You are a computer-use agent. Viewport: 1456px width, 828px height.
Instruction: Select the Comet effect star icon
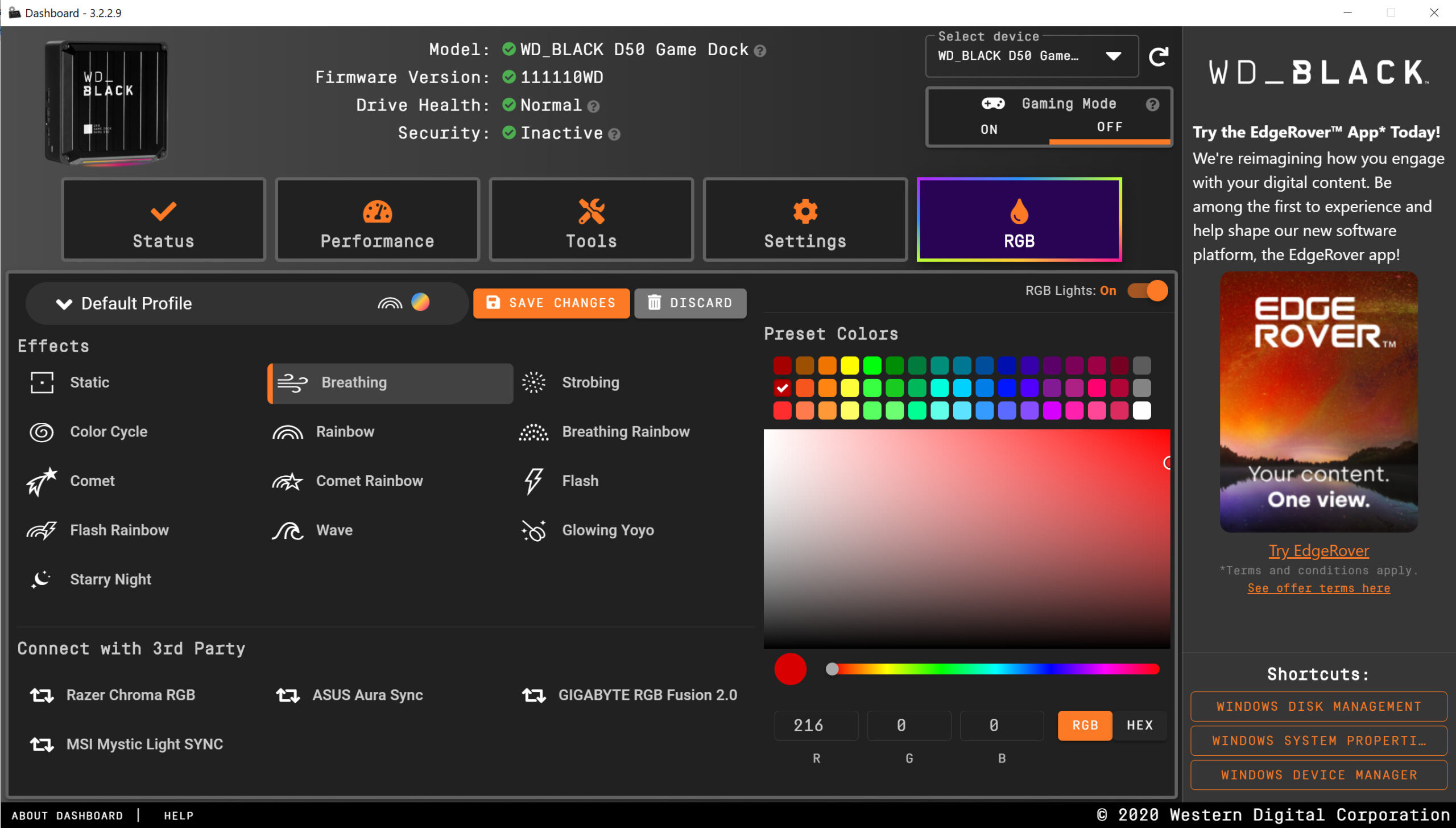point(42,481)
